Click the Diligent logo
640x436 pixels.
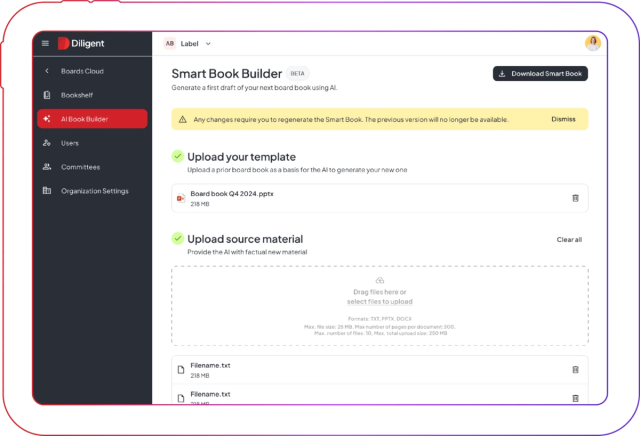click(x=81, y=43)
